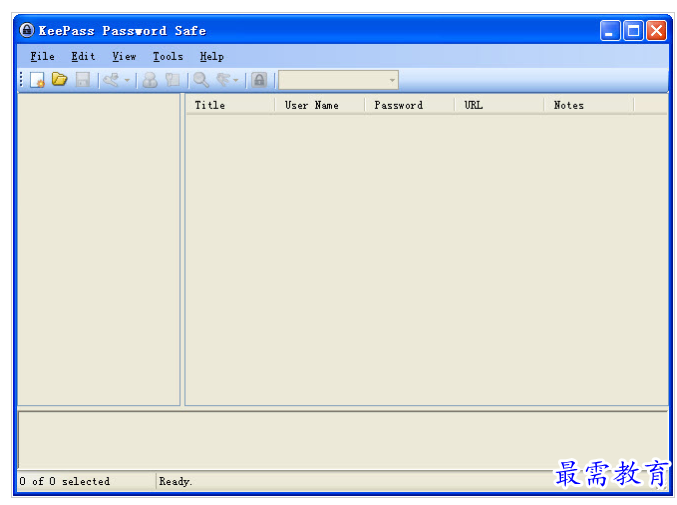The width and height of the screenshot is (677, 505).
Task: Click the Add Entry key icon
Action: click(x=111, y=80)
